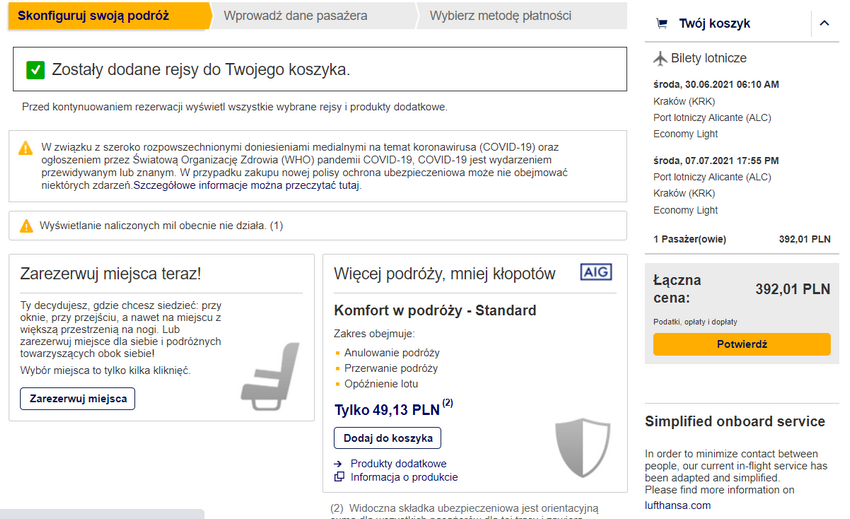This screenshot has height=519, width=850.
Task: Click the COVID-19 warning triangle icon
Action: tap(25, 148)
